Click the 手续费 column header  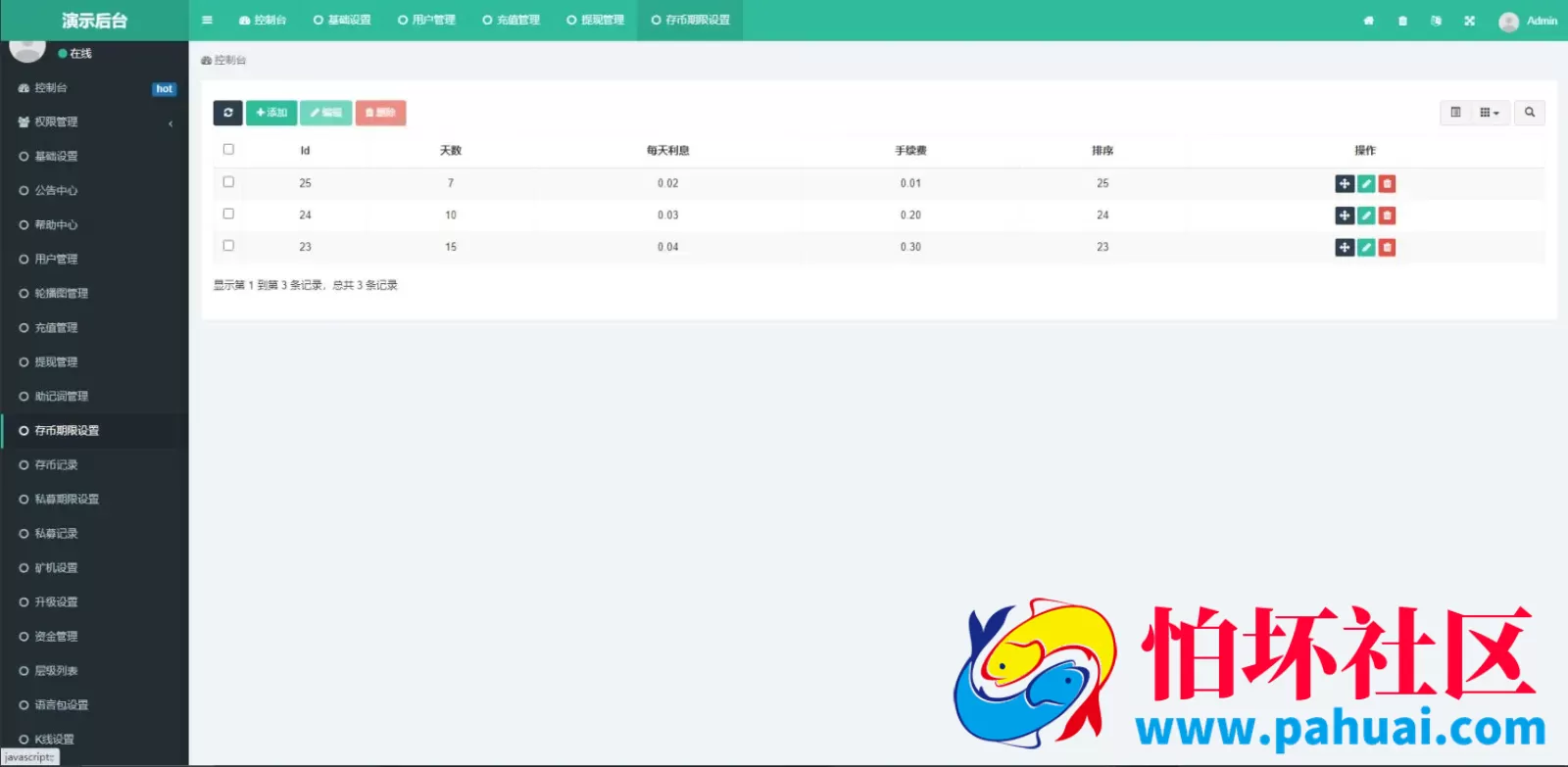coord(910,151)
